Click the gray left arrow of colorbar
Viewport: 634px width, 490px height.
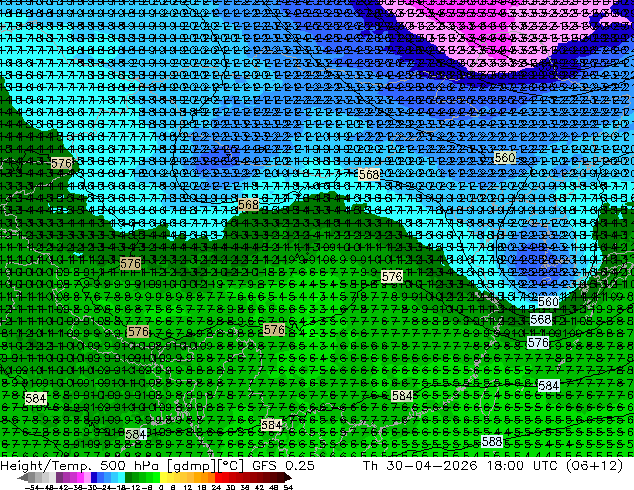pos(22,477)
